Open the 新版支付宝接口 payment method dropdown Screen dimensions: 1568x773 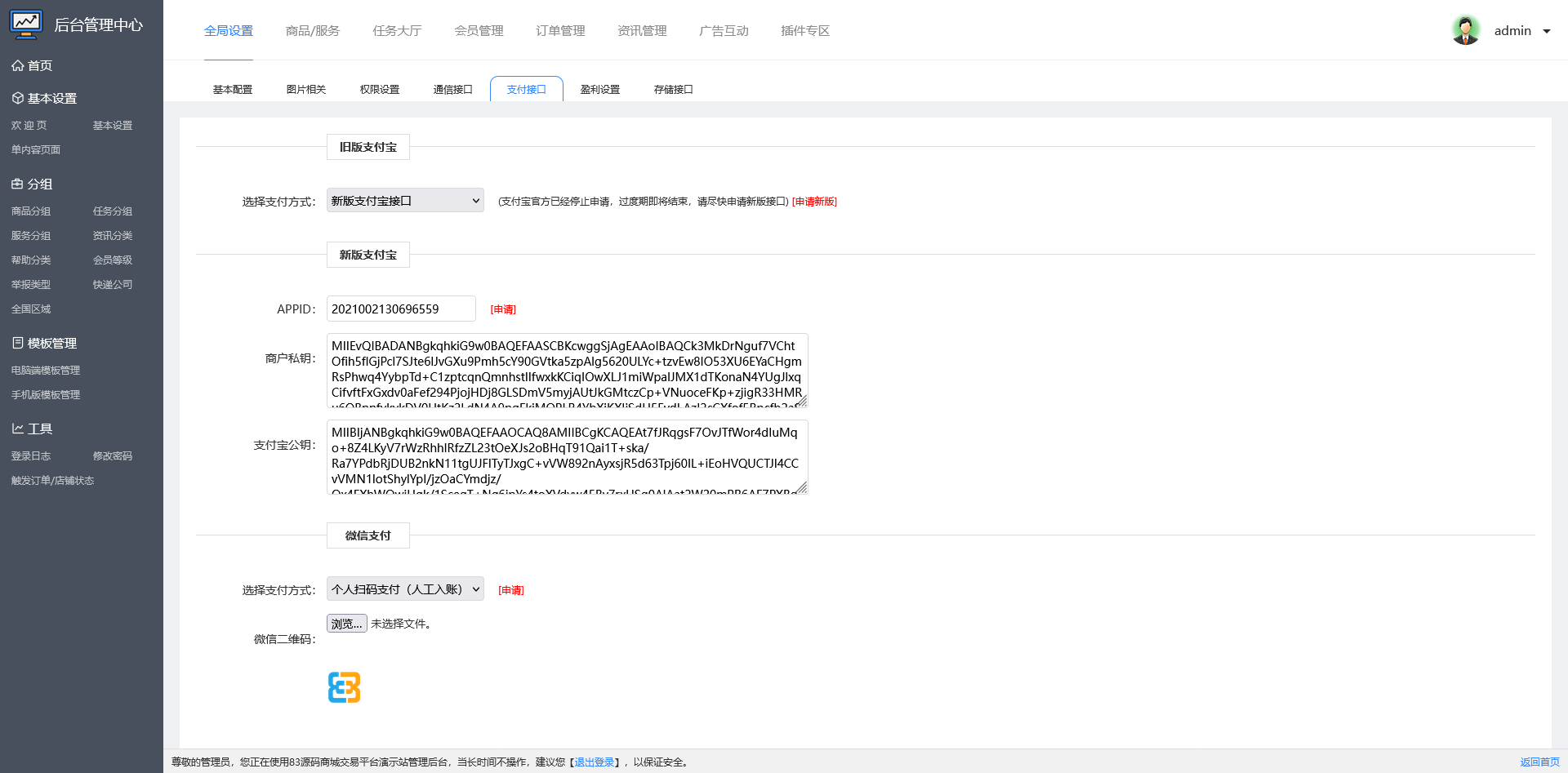[x=405, y=200]
